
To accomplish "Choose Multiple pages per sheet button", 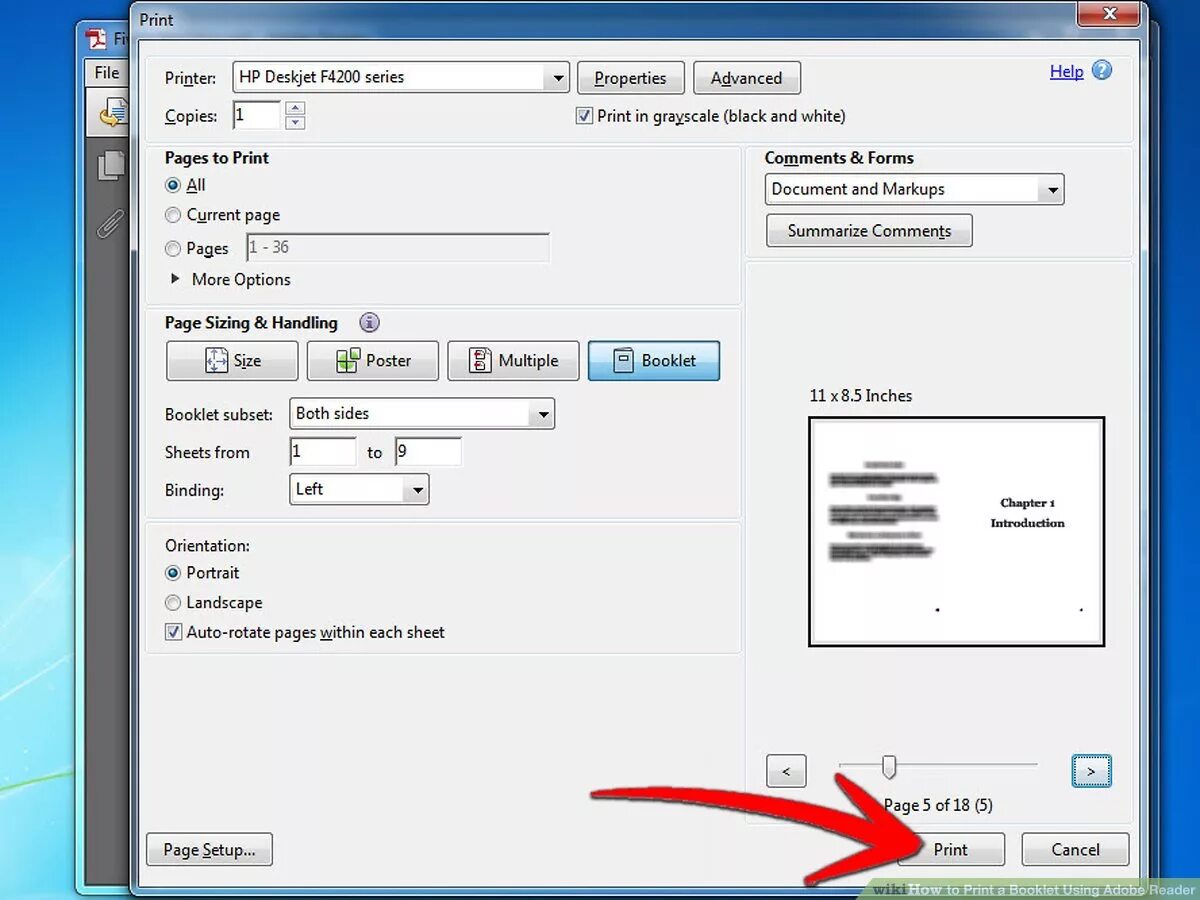I will tap(514, 361).
